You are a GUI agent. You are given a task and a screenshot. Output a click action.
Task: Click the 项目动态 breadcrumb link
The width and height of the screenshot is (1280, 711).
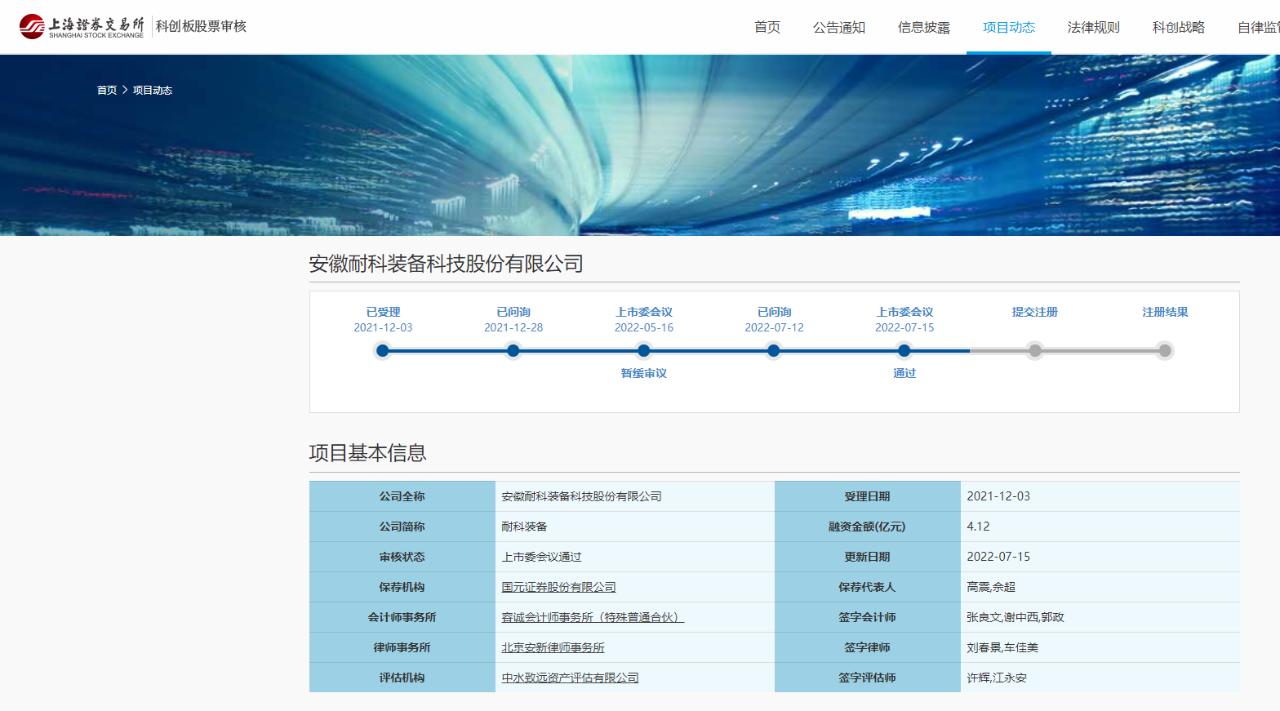tap(152, 90)
